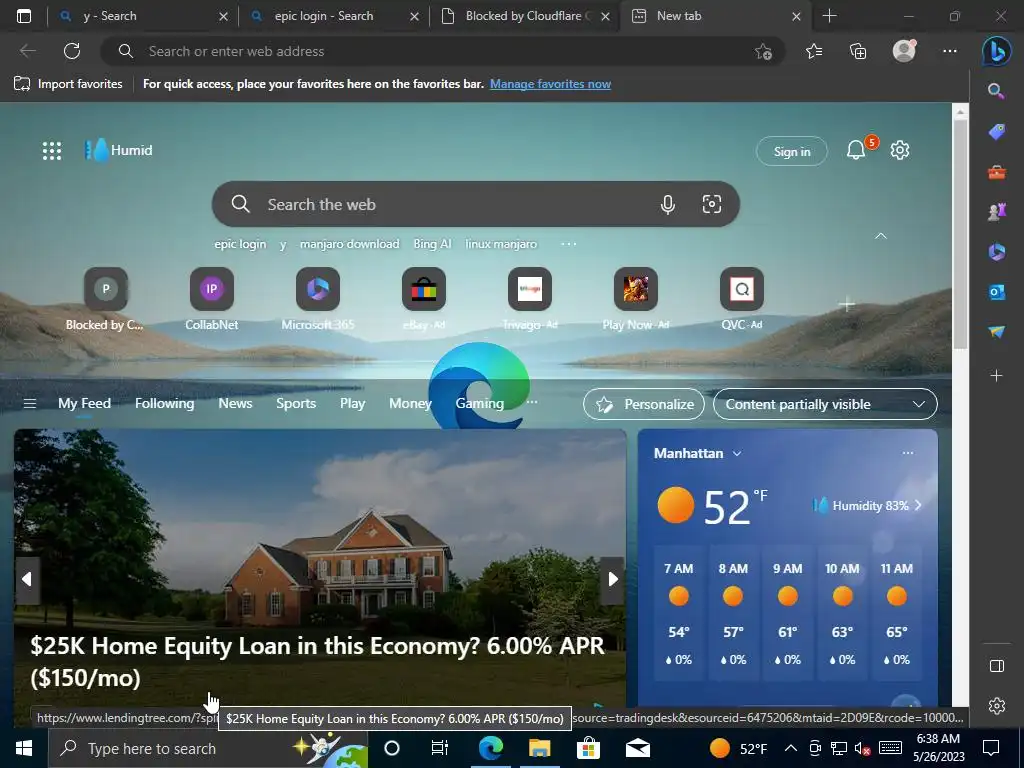Click the Personalize button
This screenshot has width=1024, height=768.
pyautogui.click(x=644, y=404)
